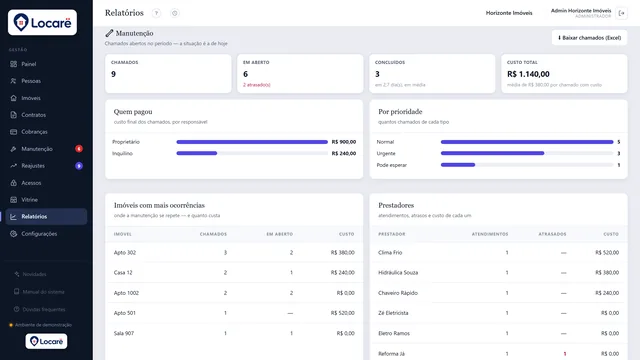Download calls with Baixar chamados (Excel)
The image size is (640, 360).
point(589,38)
